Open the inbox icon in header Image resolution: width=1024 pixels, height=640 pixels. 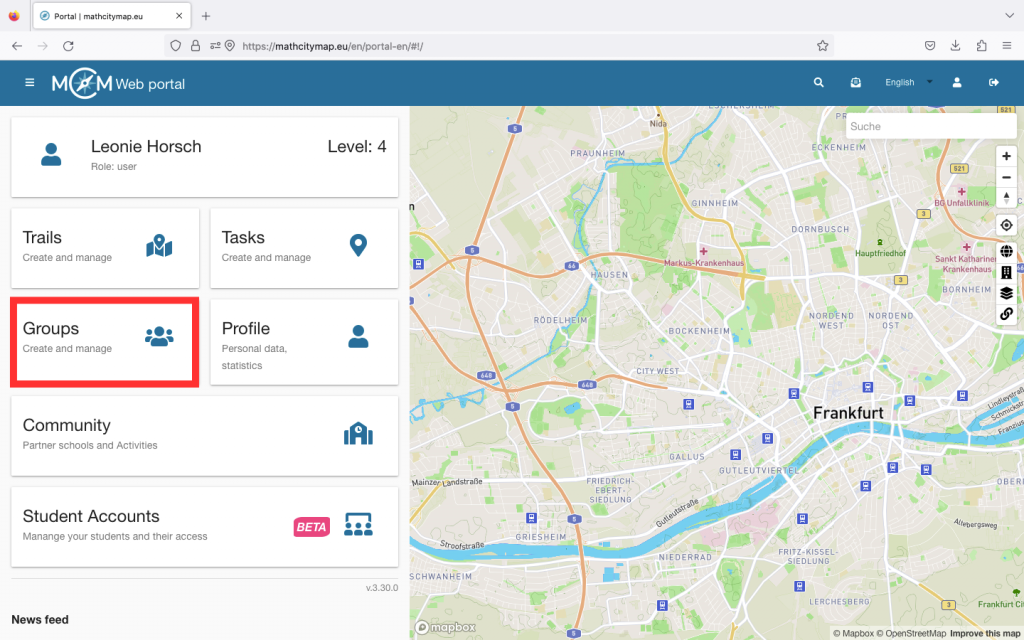click(856, 83)
